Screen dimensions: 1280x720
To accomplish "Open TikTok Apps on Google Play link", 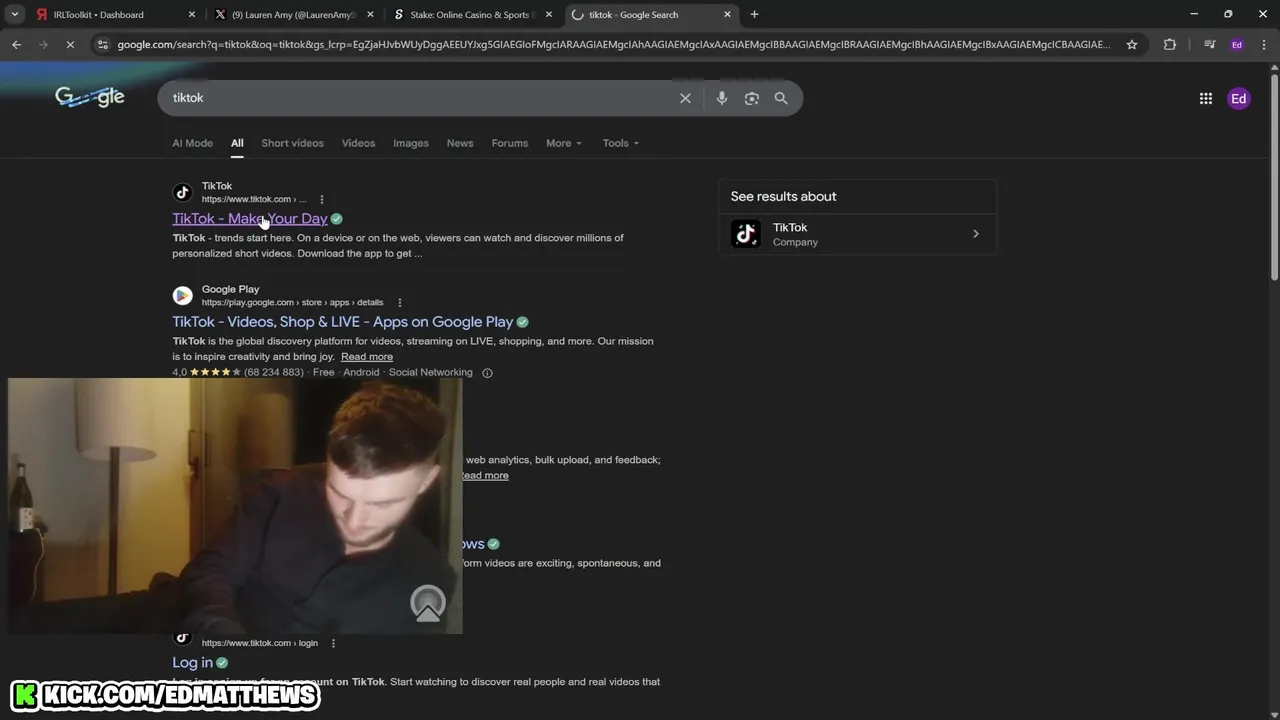I will [342, 322].
